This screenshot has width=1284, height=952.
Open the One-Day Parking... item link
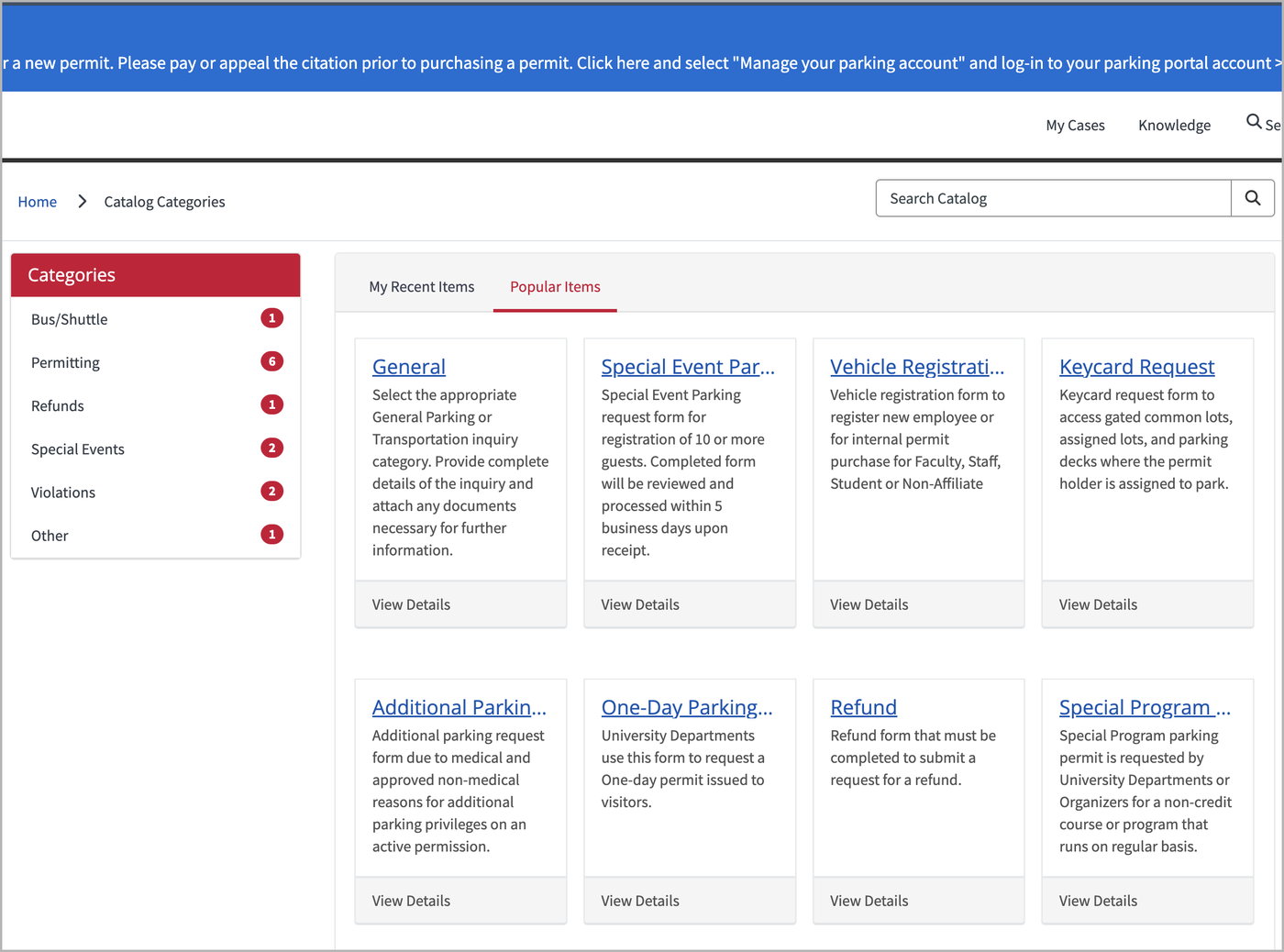tap(687, 707)
